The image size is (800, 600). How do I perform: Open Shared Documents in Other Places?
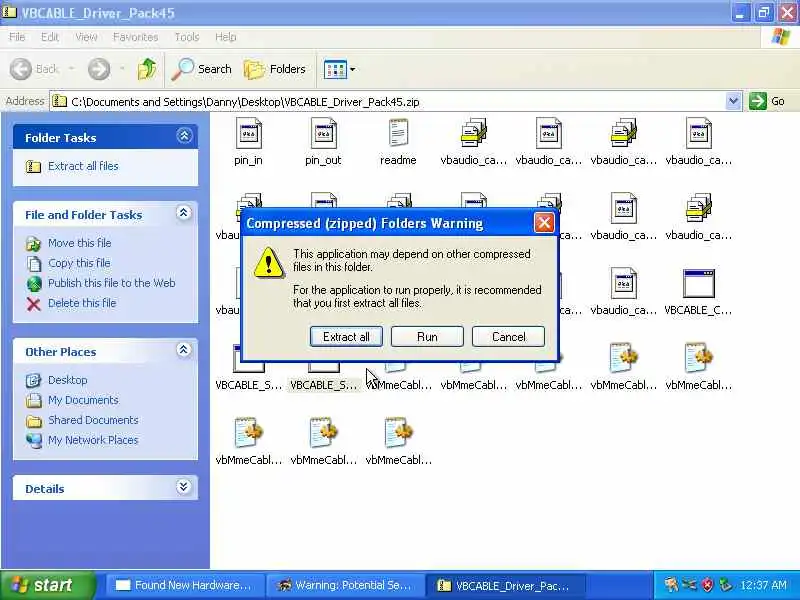click(93, 420)
